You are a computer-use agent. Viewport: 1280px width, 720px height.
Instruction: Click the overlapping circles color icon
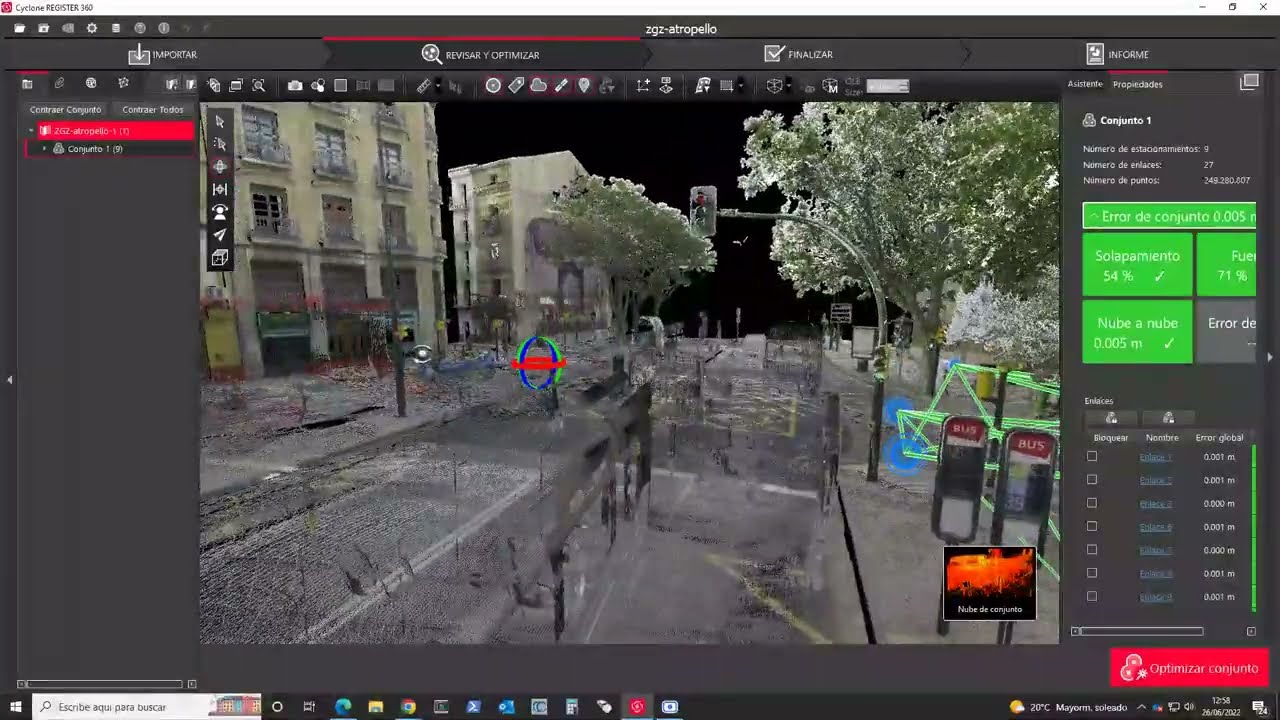click(x=318, y=86)
